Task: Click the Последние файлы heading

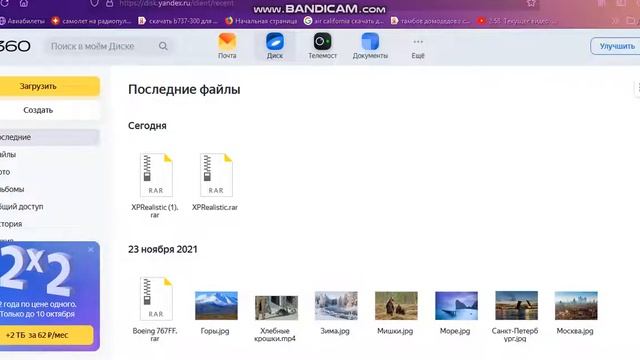Action: point(184,89)
